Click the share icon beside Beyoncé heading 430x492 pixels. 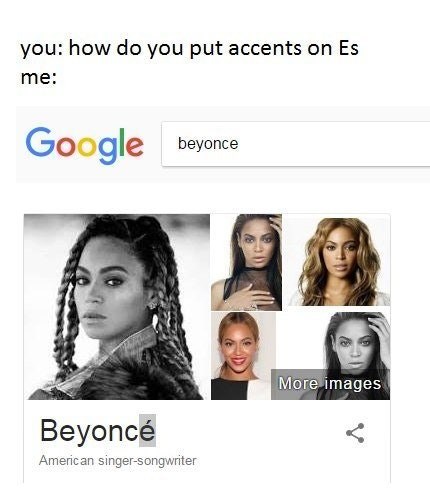[x=355, y=433]
